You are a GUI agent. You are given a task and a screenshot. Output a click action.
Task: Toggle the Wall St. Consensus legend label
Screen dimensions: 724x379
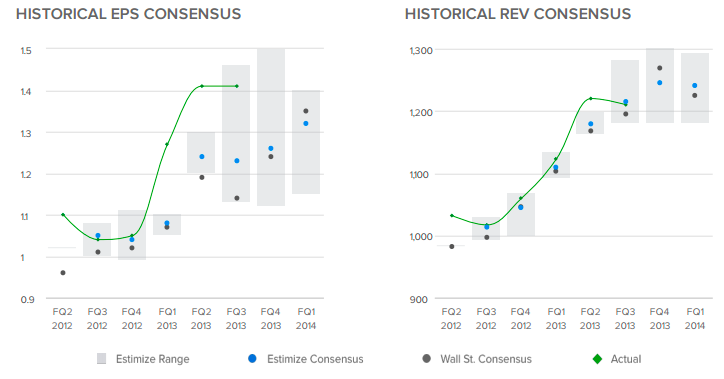coord(486,359)
